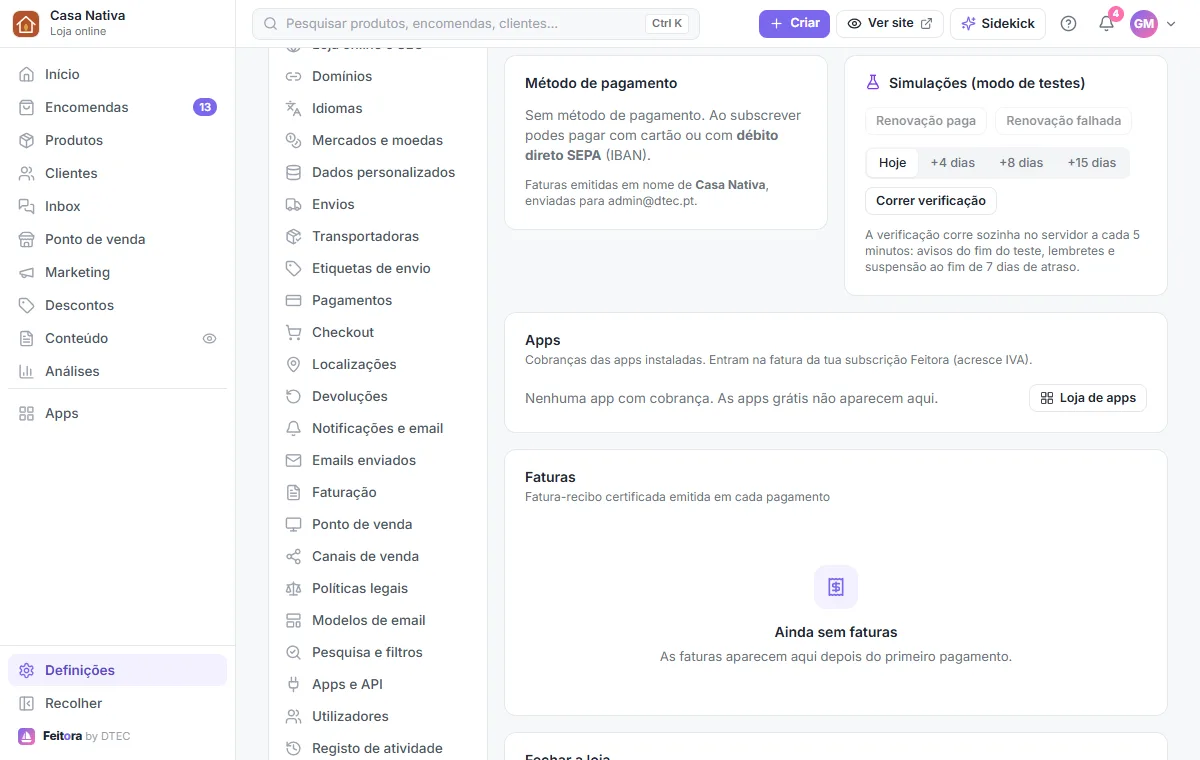Click the Envios truck icon
The width and height of the screenshot is (1200, 760).
tap(294, 204)
